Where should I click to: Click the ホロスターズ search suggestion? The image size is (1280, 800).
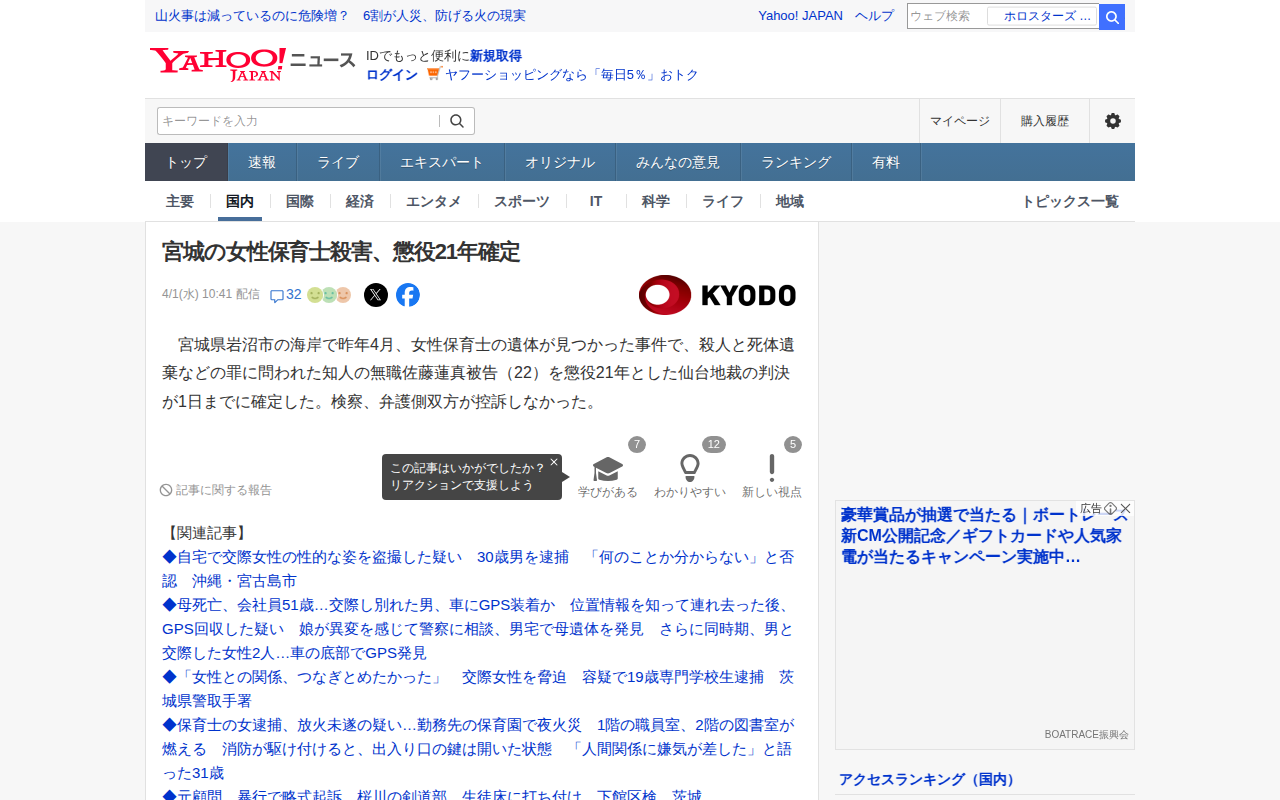click(x=1043, y=16)
